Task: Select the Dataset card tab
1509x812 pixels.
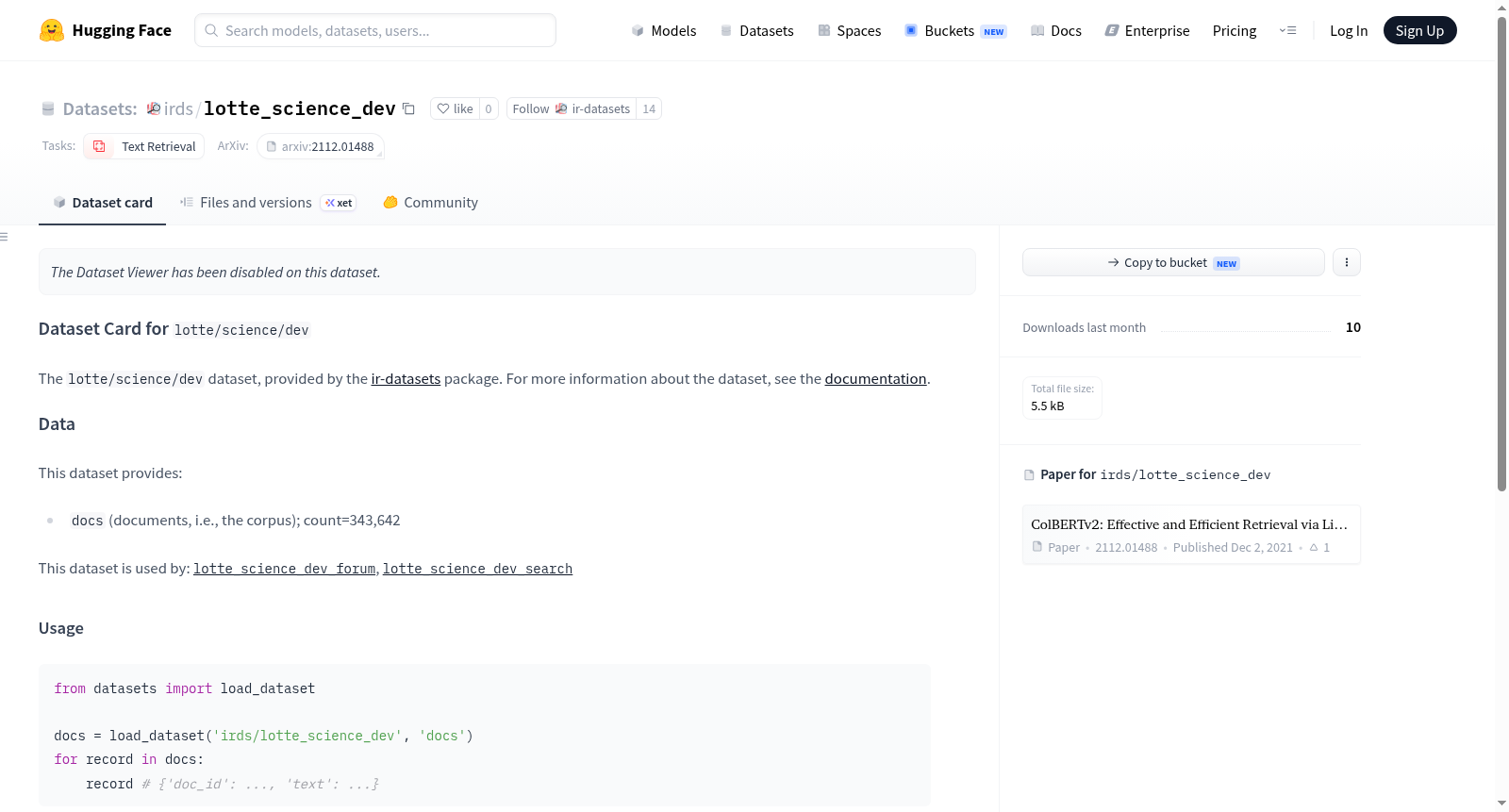Action: point(102,203)
